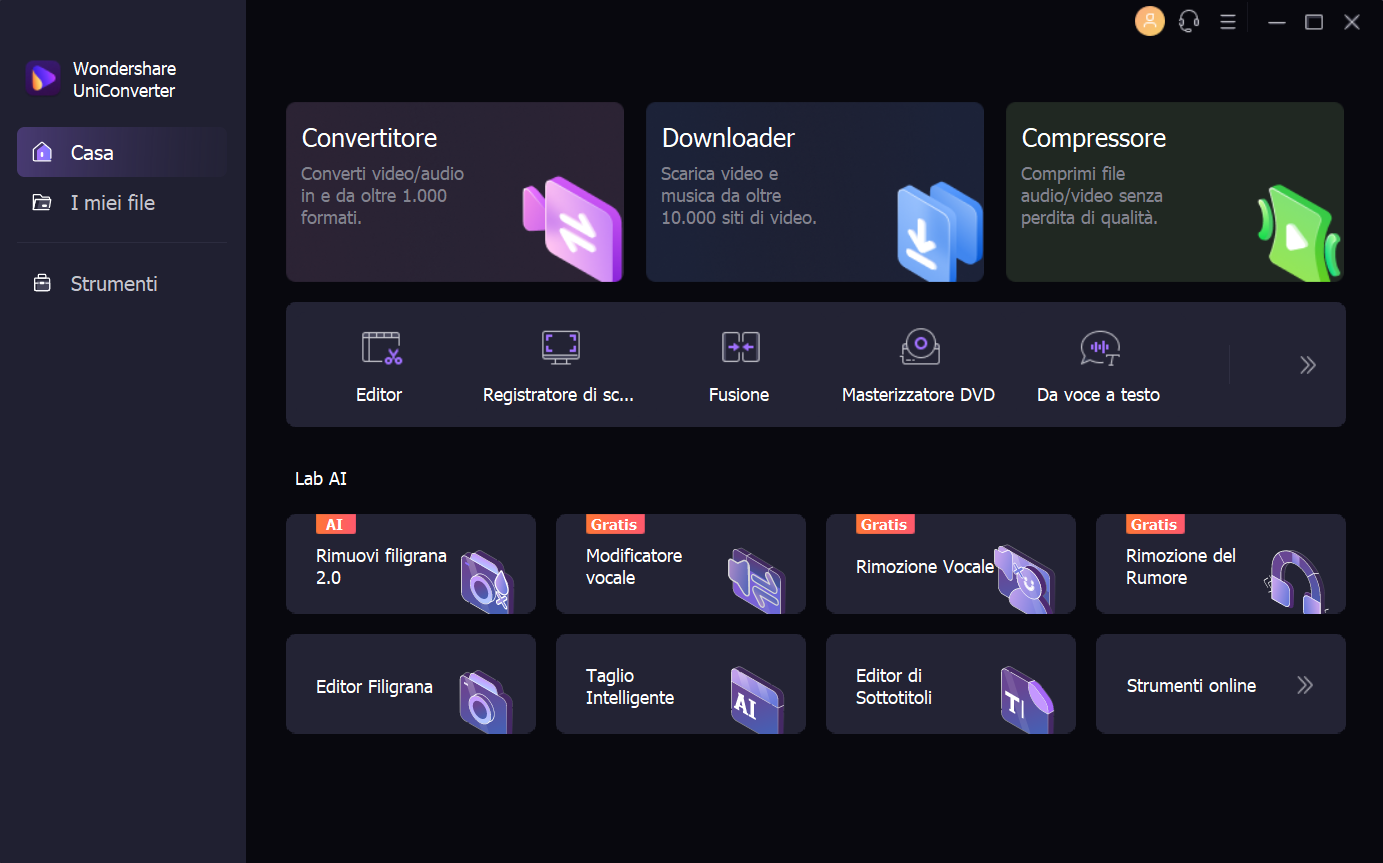Click the Da voce a testo icon

(1100, 347)
